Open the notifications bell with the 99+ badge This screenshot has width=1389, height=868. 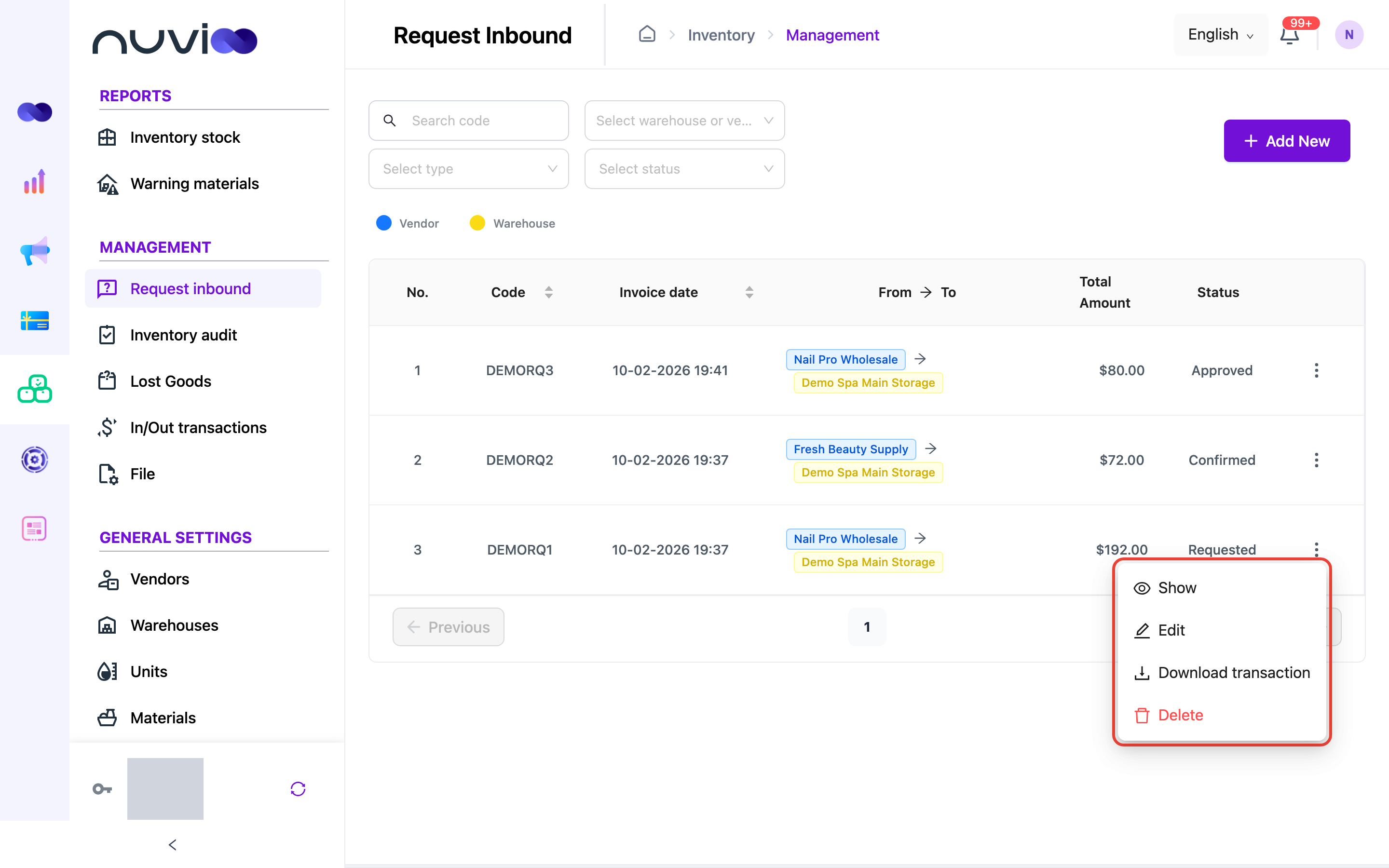1289,35
